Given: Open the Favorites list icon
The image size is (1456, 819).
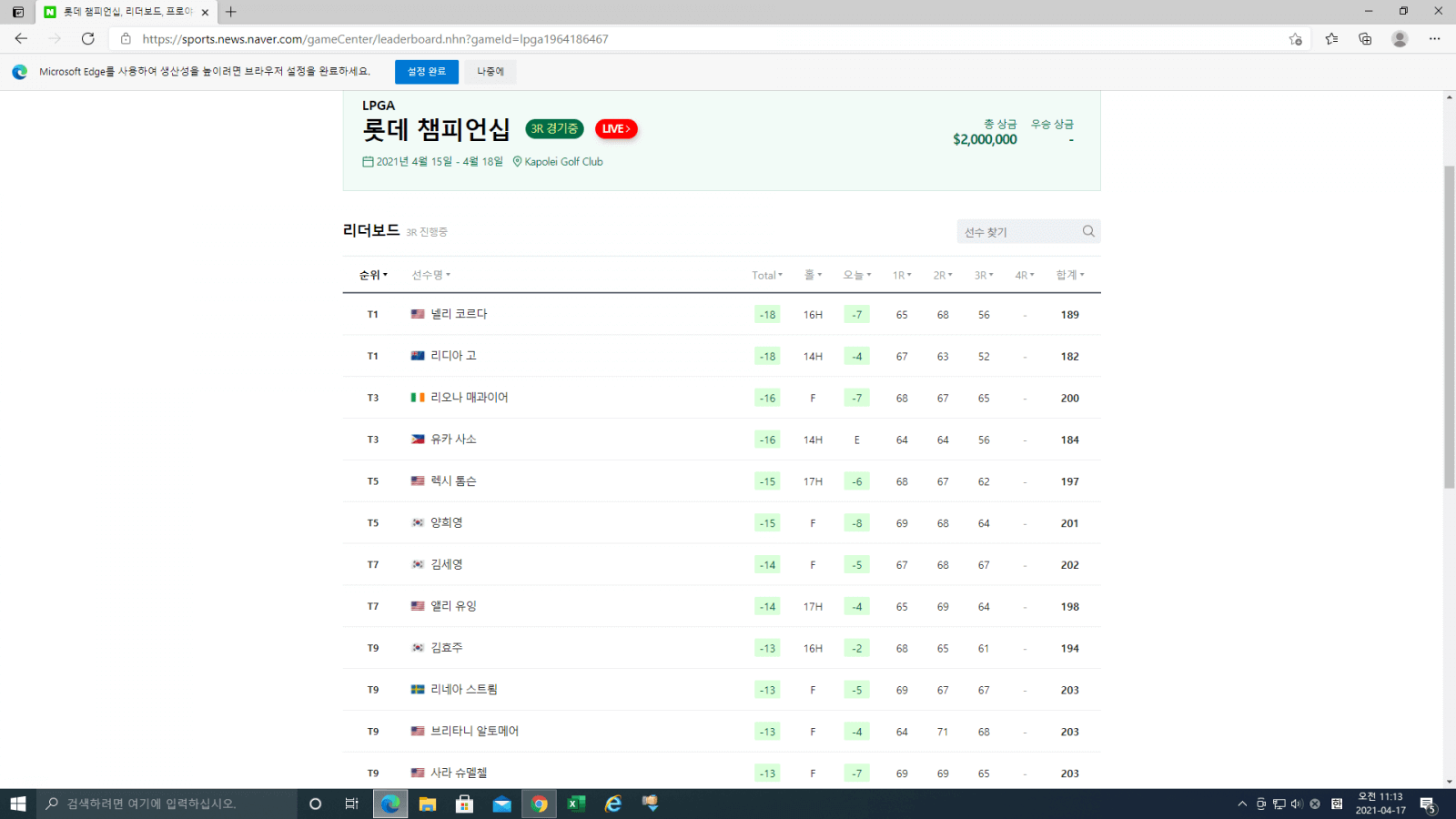Looking at the screenshot, I should click(1331, 38).
